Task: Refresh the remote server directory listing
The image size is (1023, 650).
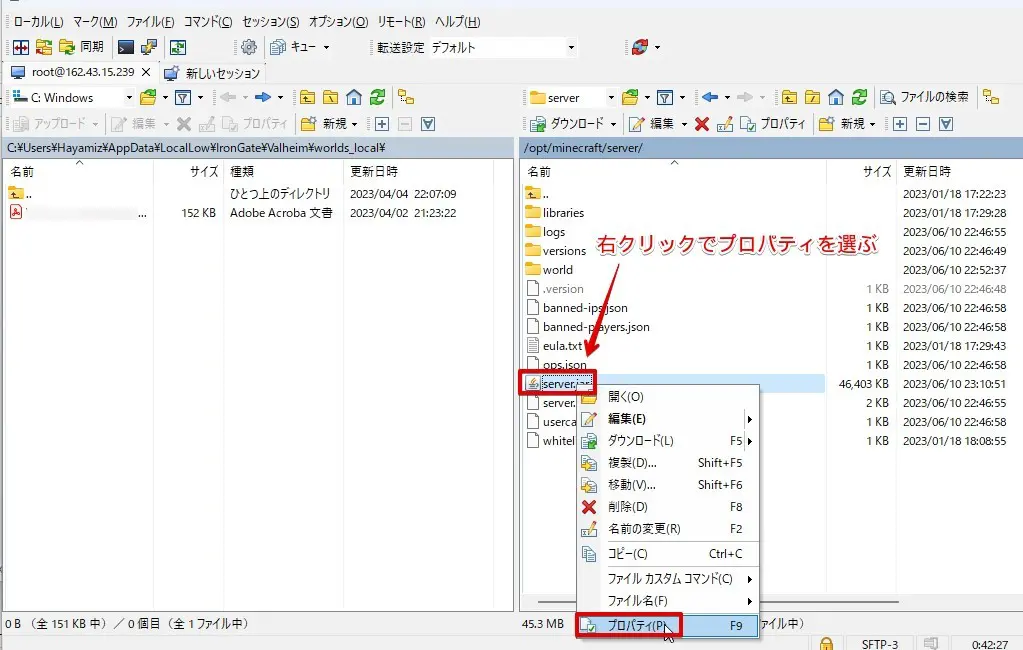Action: pos(858,97)
